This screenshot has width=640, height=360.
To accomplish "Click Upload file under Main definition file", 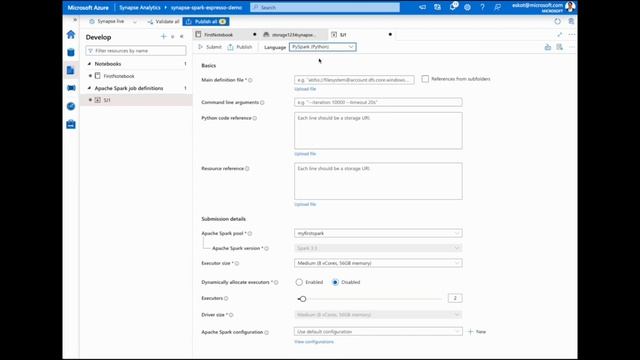I will click(305, 89).
